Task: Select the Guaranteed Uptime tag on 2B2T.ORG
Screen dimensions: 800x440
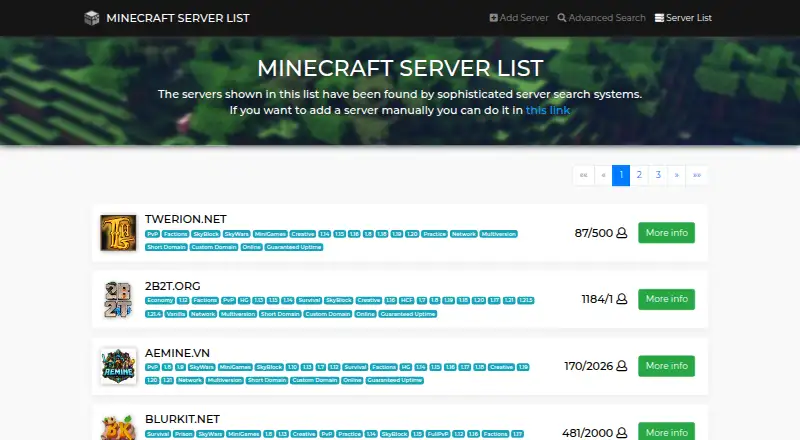Action: pos(408,314)
